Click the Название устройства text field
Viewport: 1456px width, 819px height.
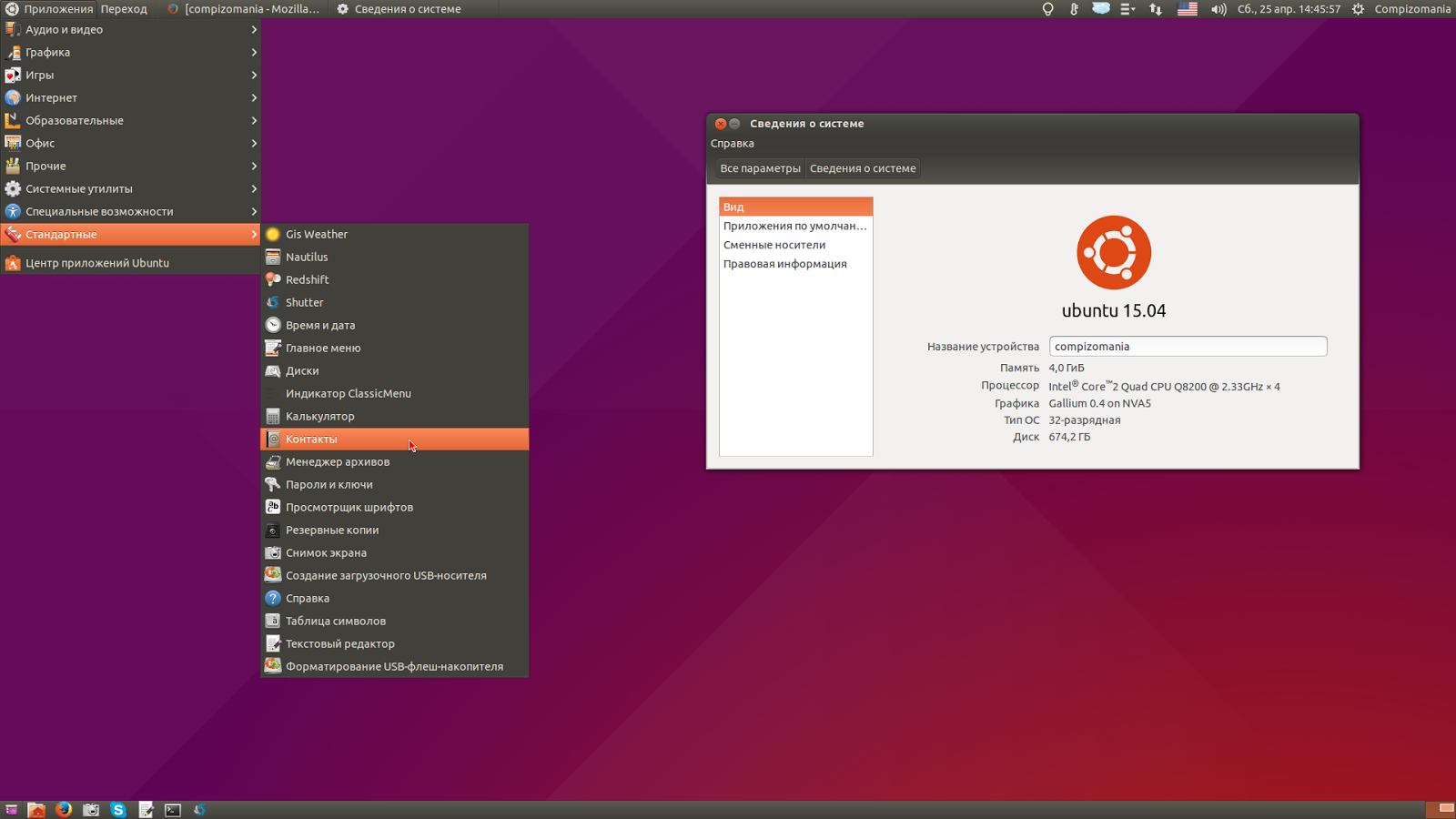pyautogui.click(x=1188, y=346)
